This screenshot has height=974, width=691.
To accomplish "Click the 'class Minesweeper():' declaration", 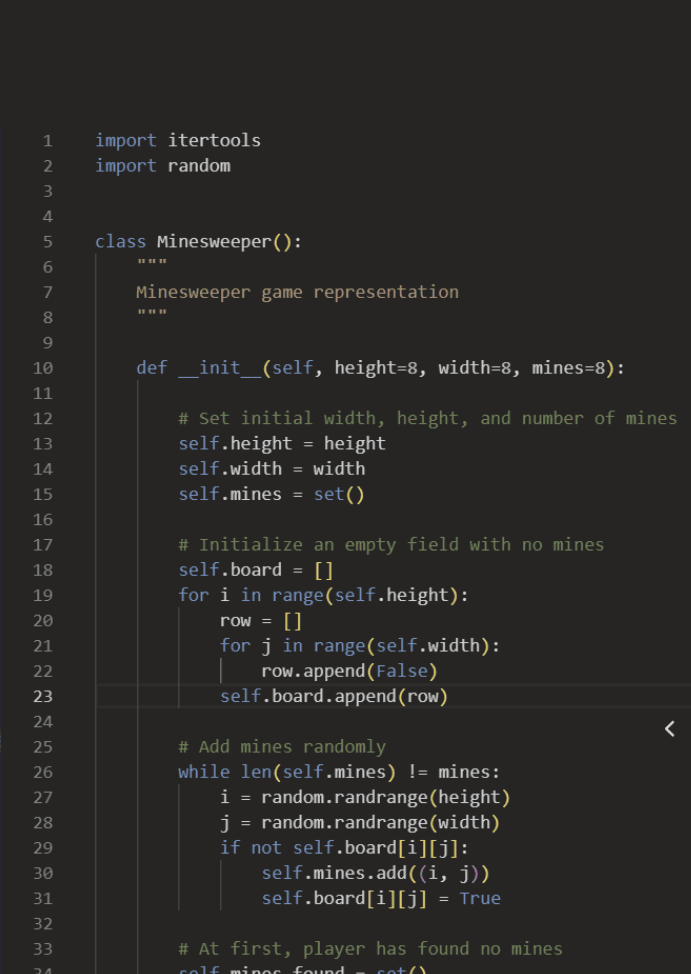I will (x=199, y=242).
